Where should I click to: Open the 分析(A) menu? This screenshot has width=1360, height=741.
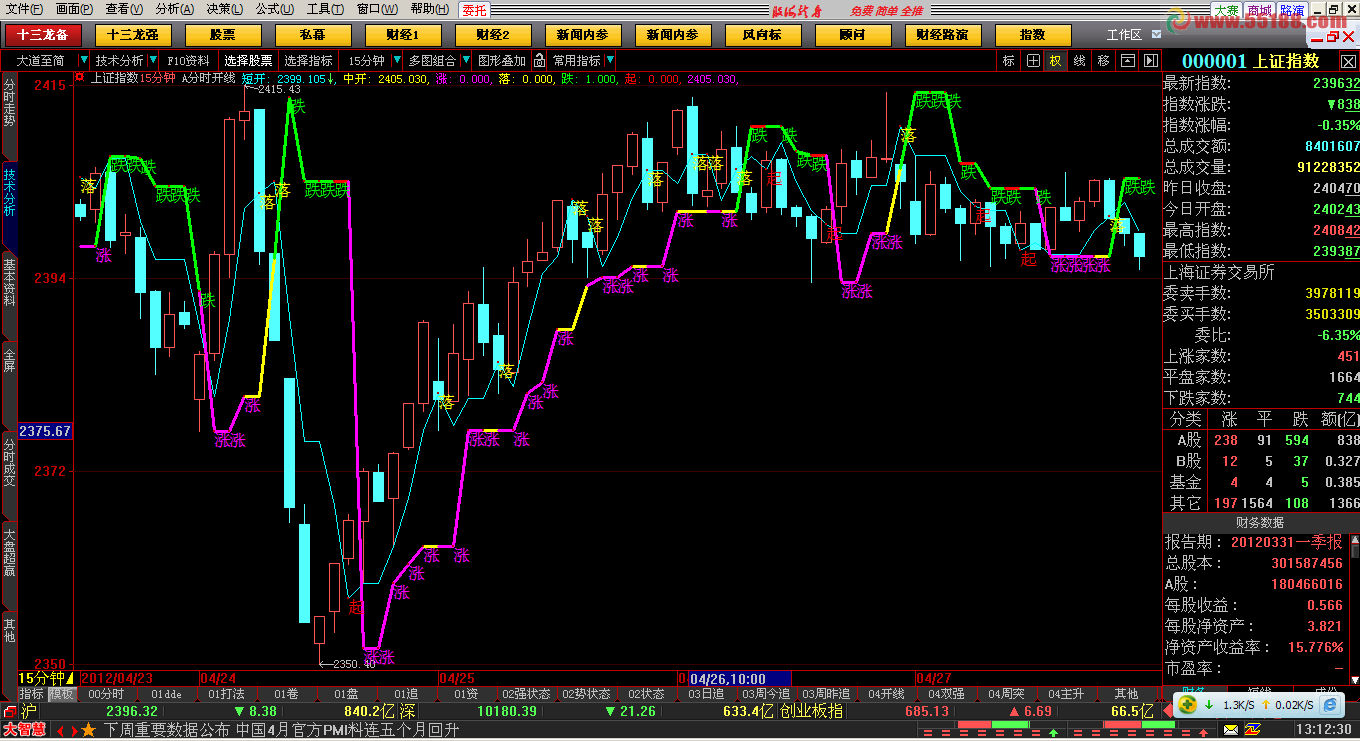tap(174, 9)
